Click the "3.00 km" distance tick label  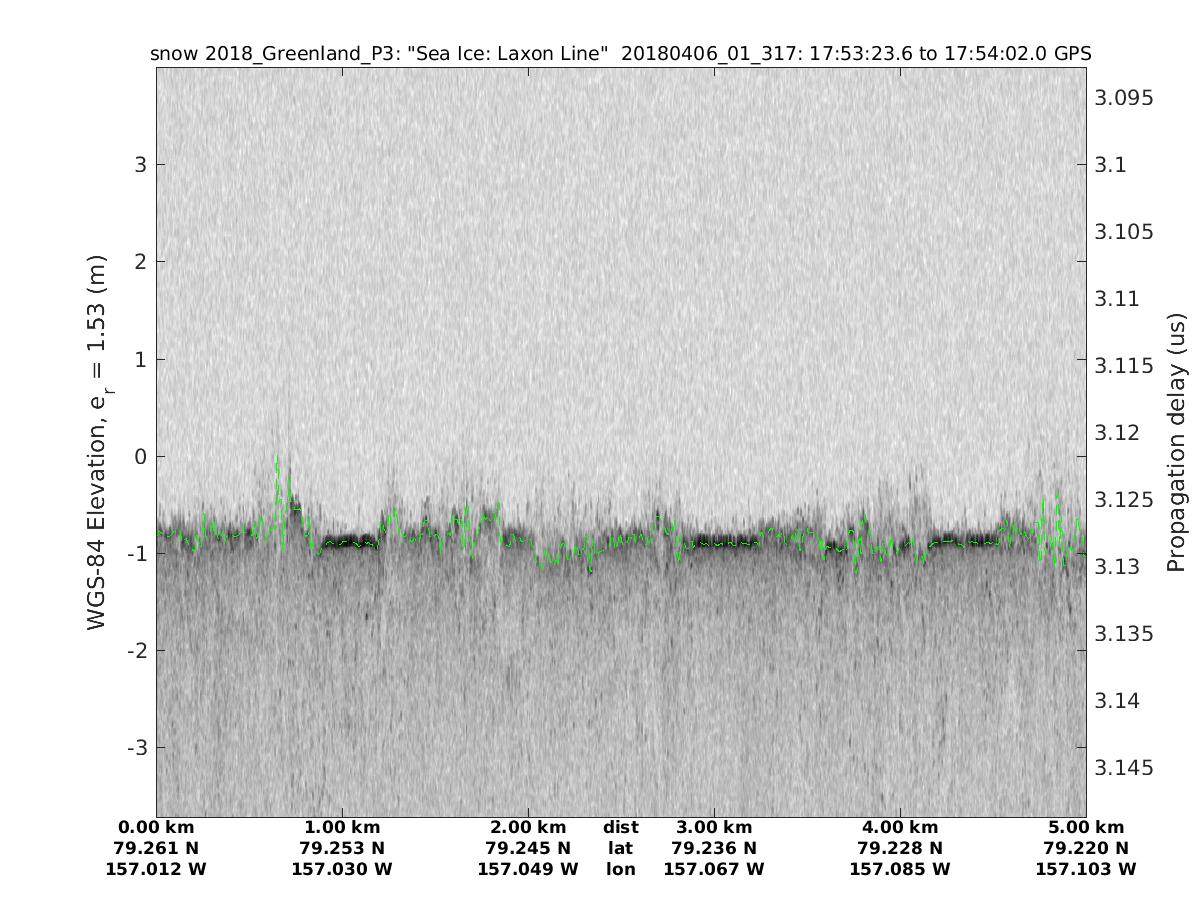click(714, 827)
